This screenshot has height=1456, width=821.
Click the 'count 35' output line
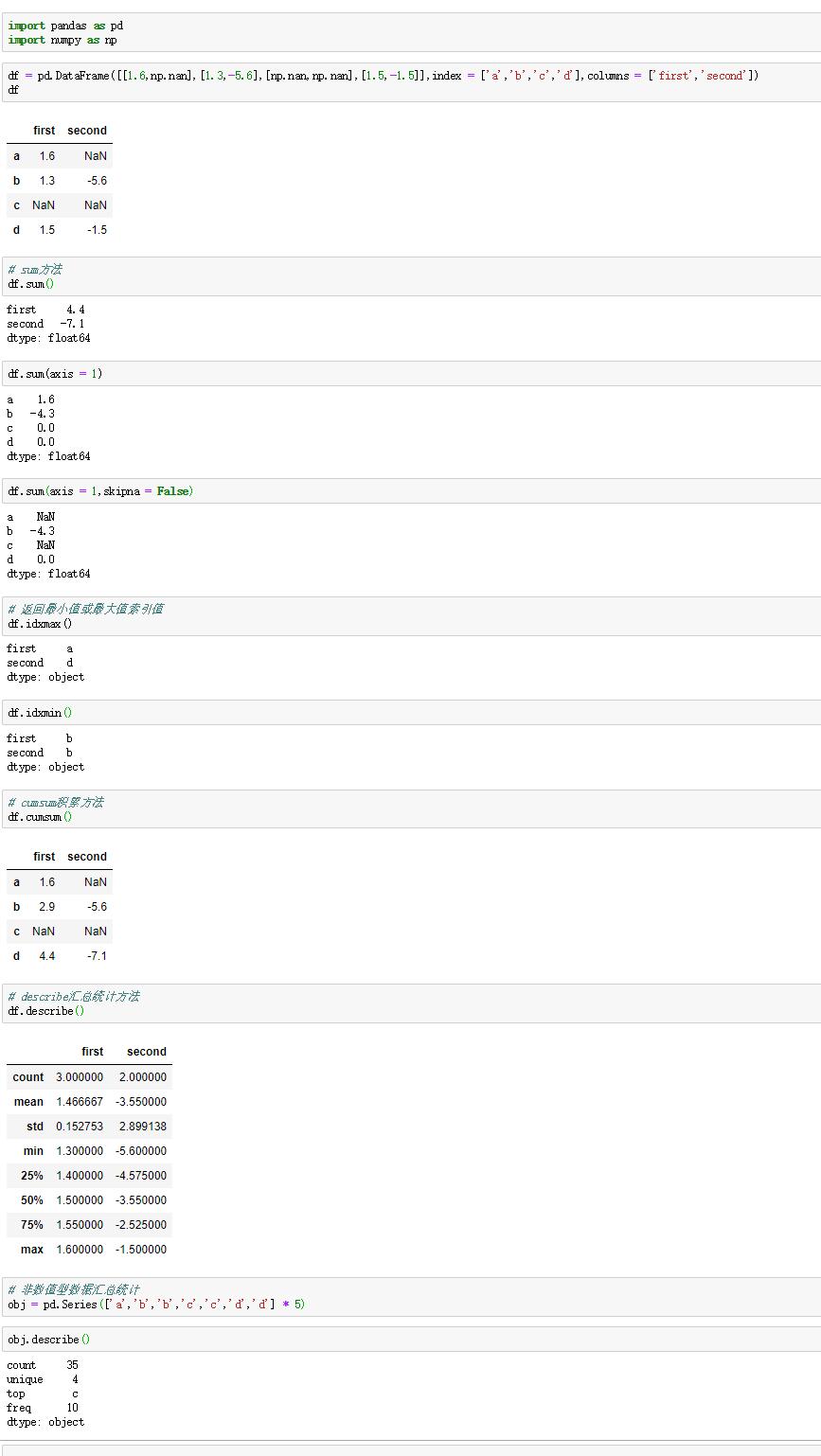point(43,1365)
